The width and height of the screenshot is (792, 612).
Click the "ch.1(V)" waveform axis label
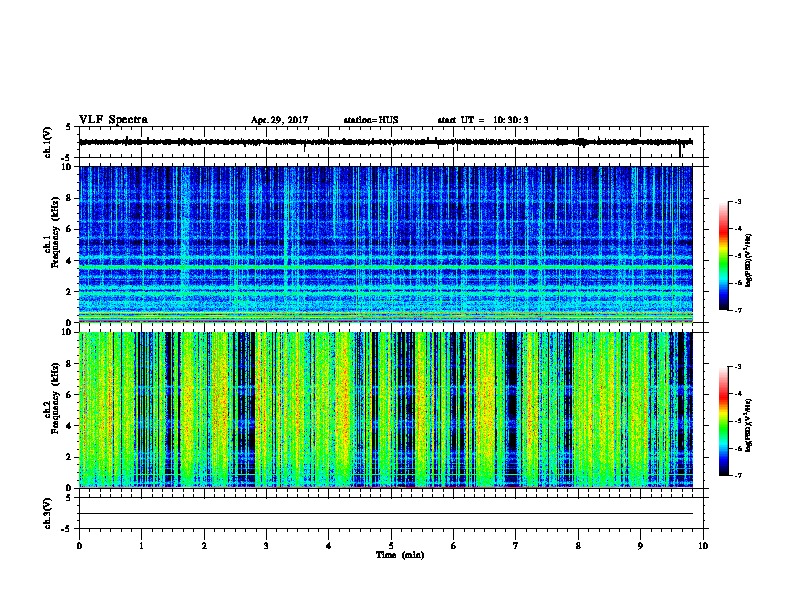(48, 142)
